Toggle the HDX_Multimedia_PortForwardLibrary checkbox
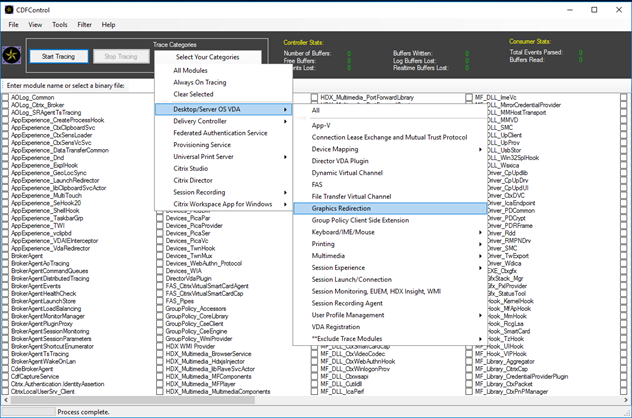Screen dimensions: 632x418 [315, 98]
